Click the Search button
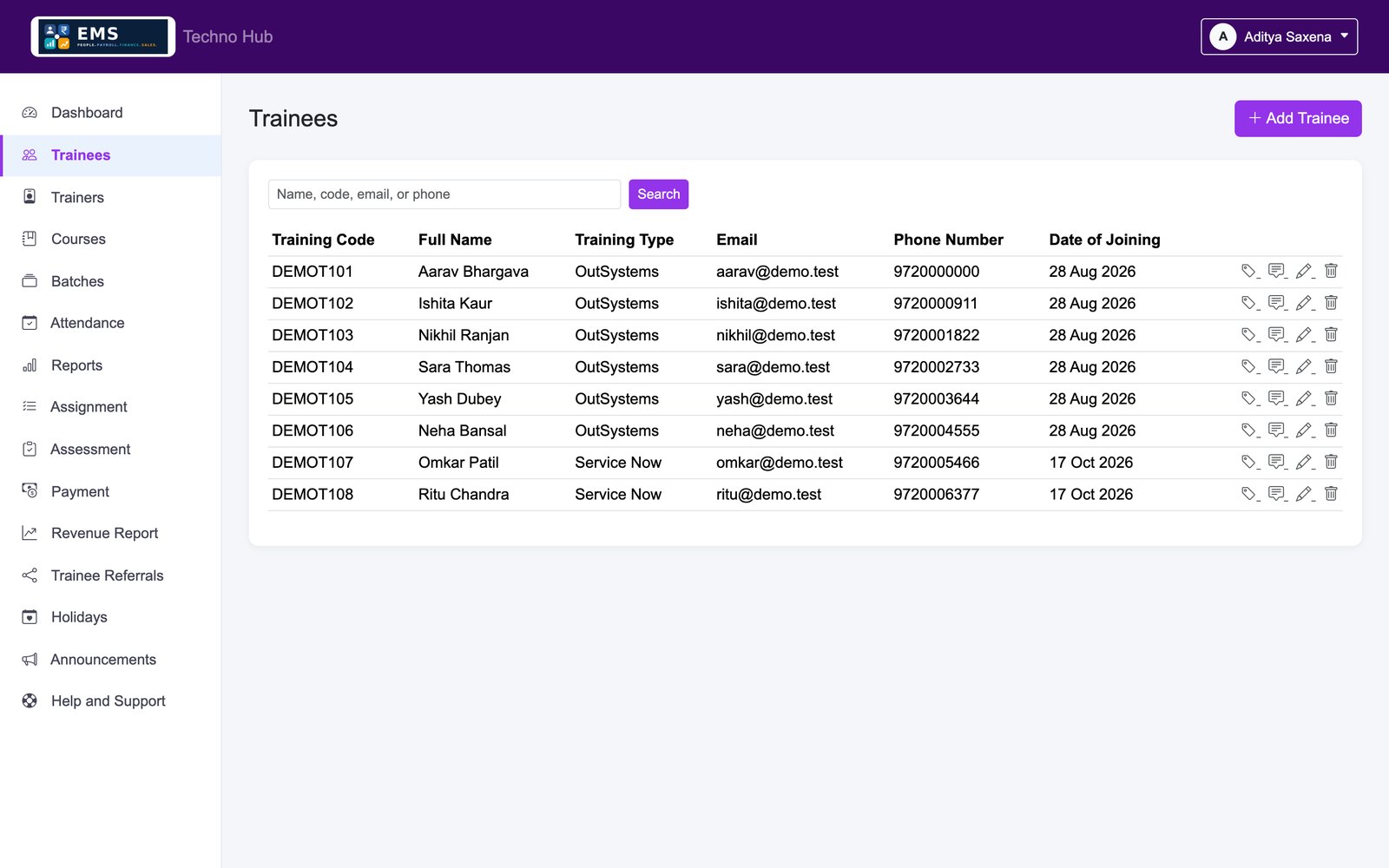 [658, 194]
